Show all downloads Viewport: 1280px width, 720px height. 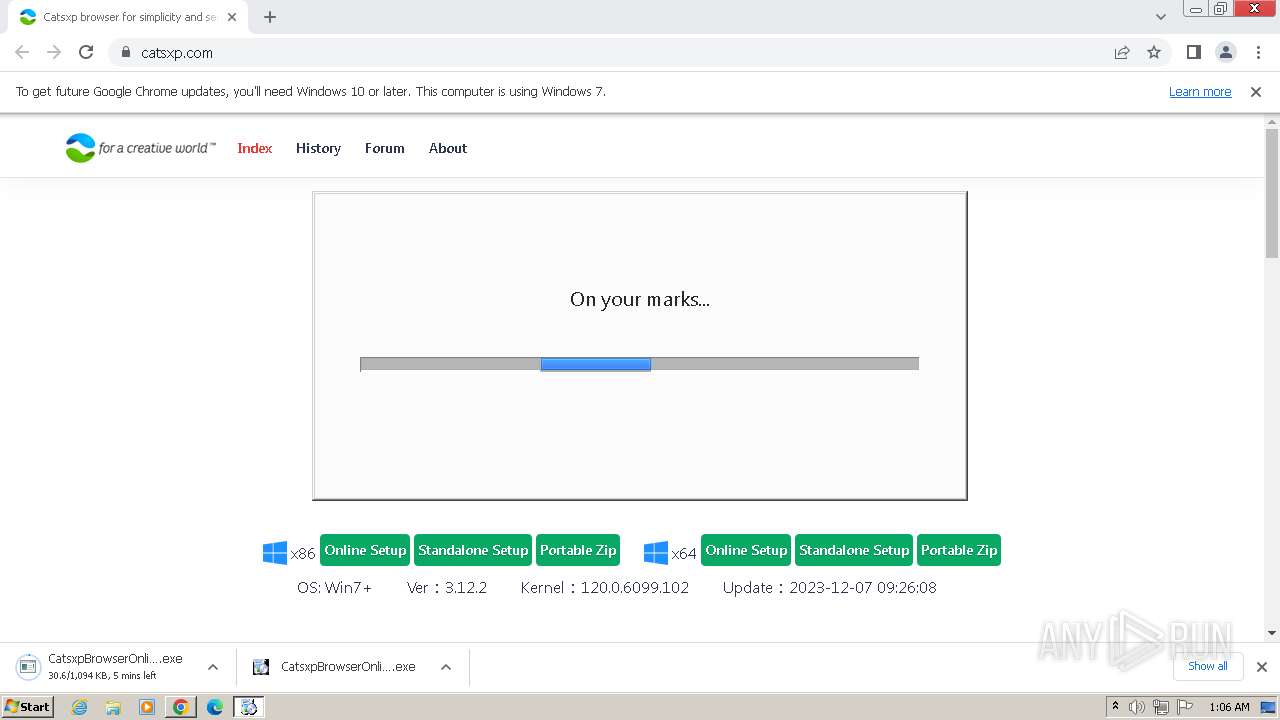1208,666
